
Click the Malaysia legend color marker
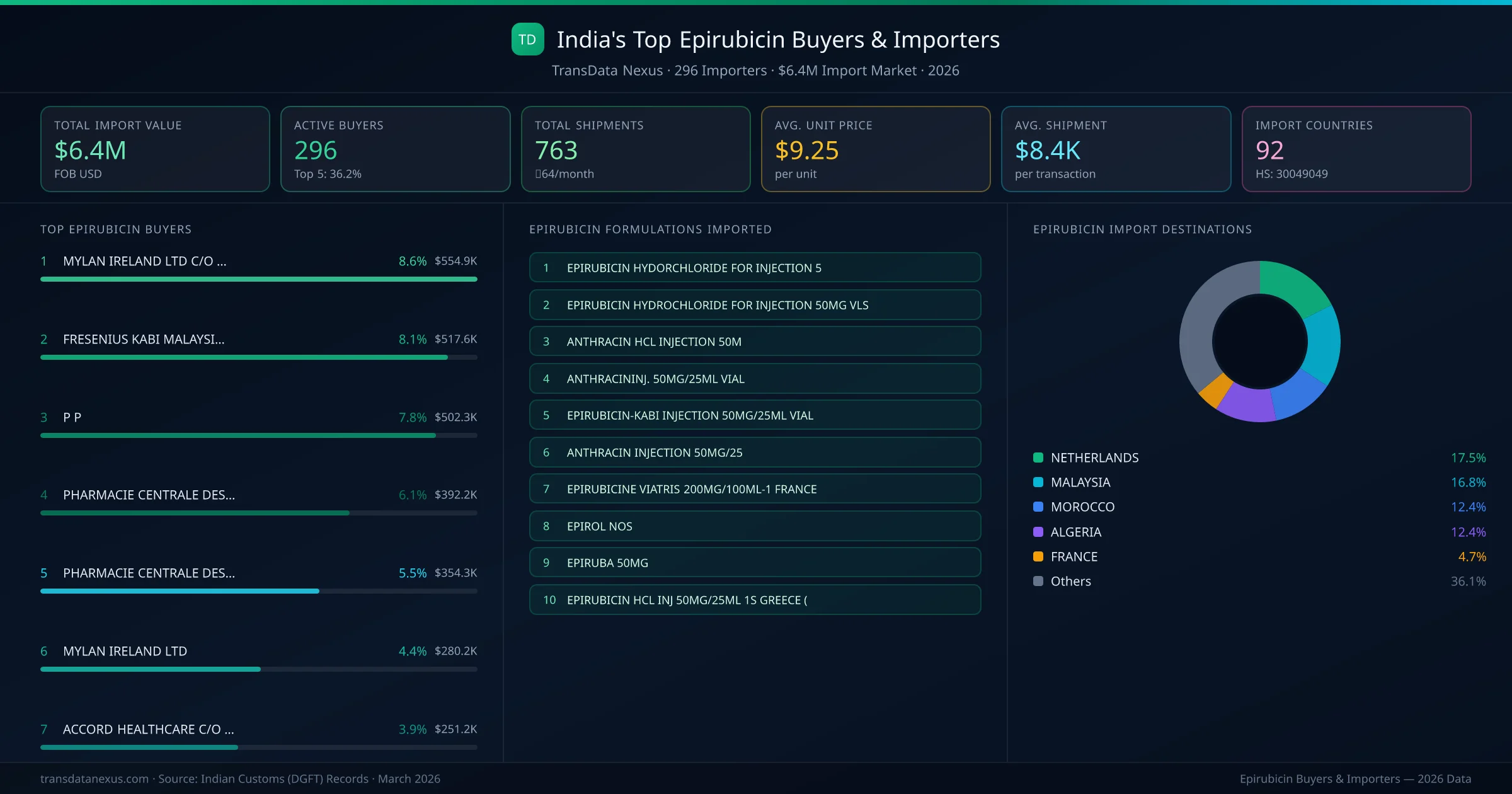pyautogui.click(x=1037, y=482)
